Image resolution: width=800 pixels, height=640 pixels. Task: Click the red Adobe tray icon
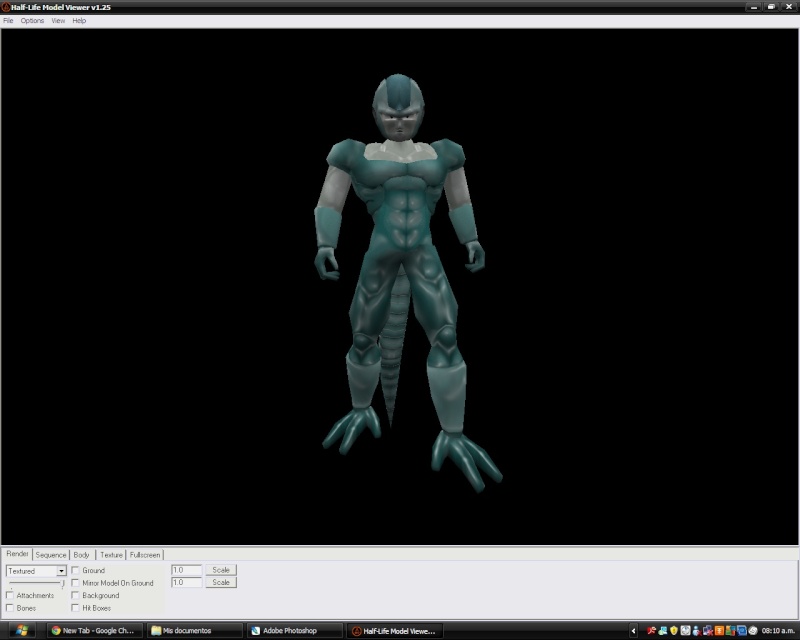pos(651,631)
